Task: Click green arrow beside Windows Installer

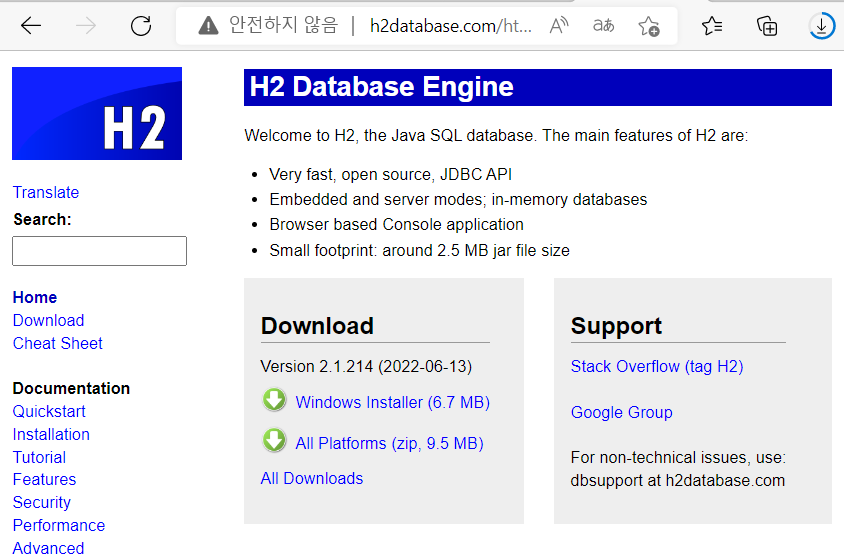Action: click(275, 401)
